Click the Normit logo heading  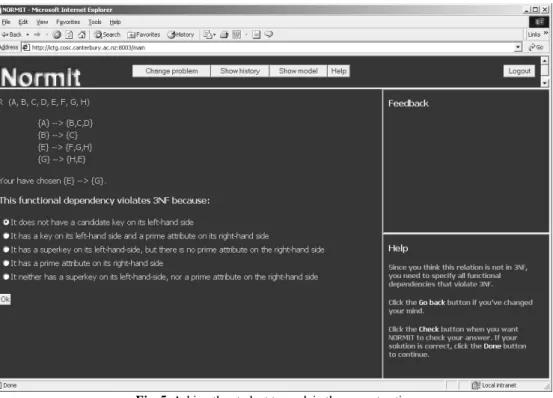40,77
